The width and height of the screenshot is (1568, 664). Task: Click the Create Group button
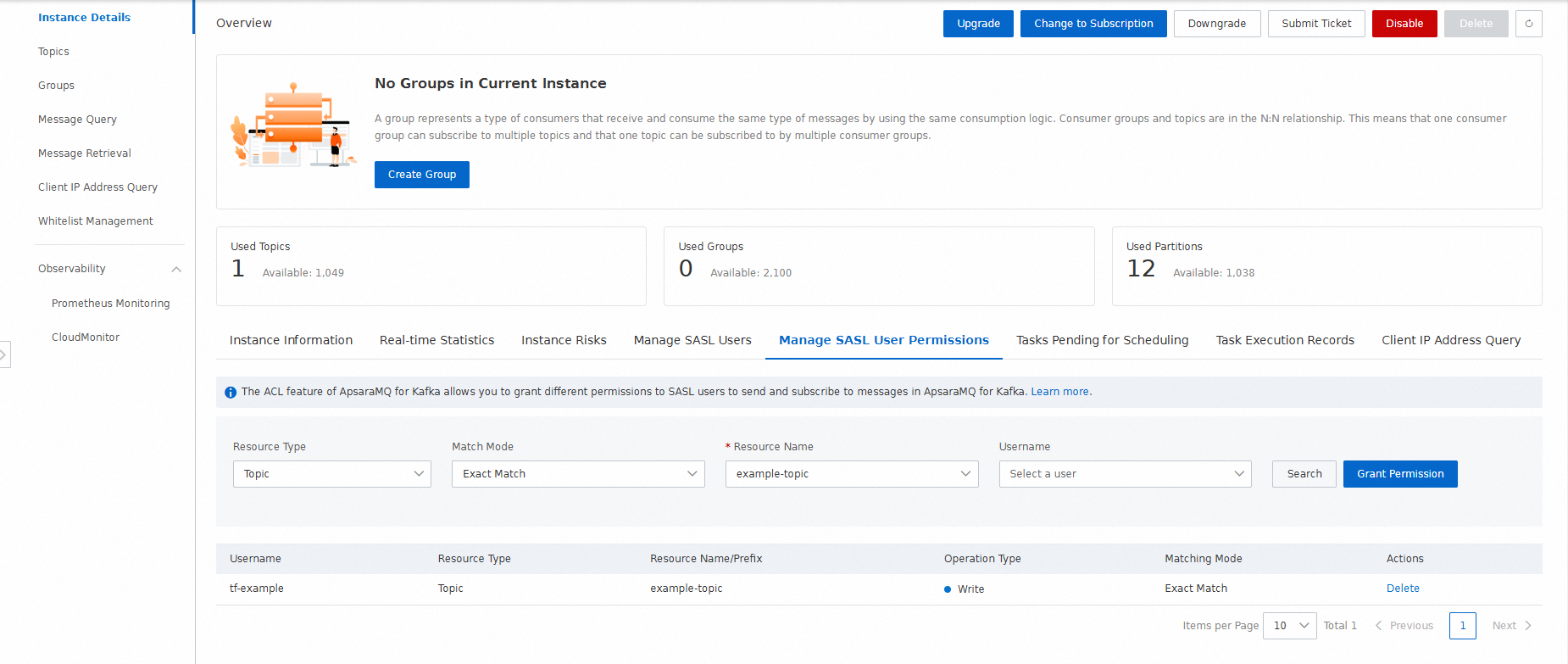point(421,175)
